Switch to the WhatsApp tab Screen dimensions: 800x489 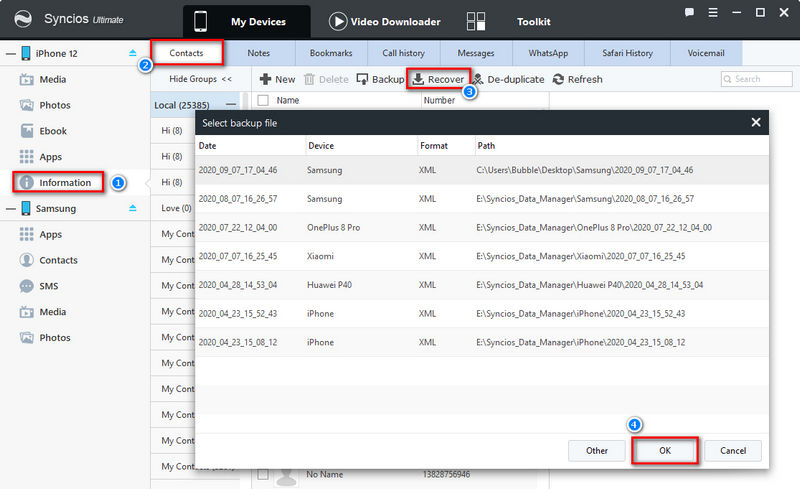[x=548, y=53]
